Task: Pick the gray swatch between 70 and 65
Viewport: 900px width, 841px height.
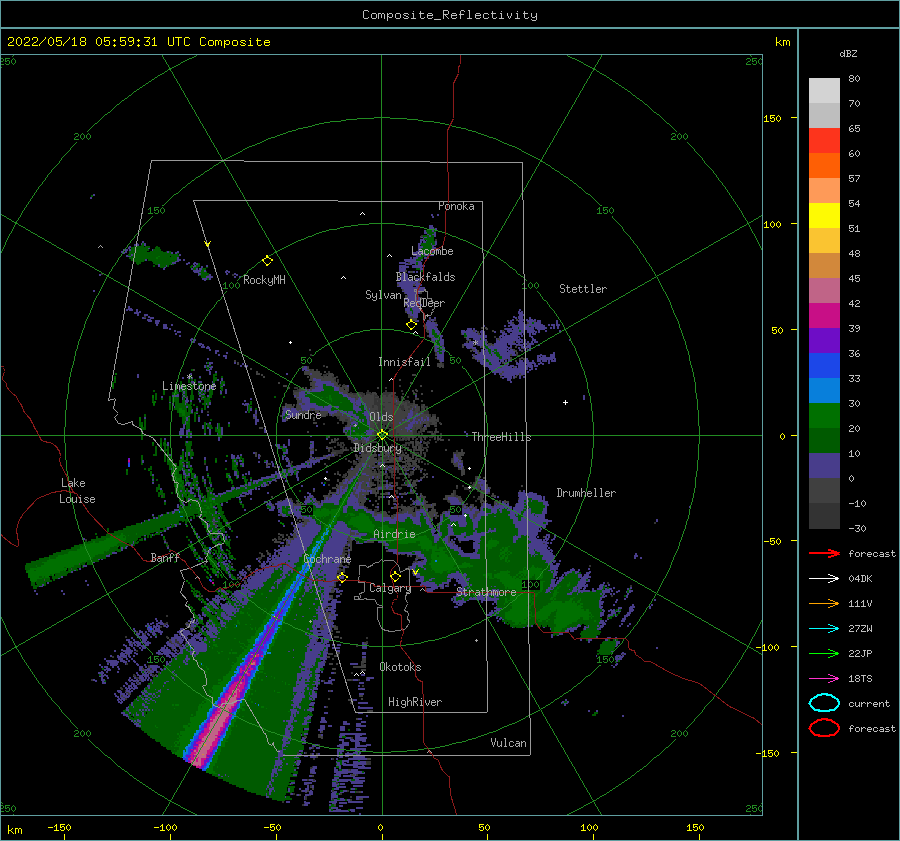Action: 824,116
